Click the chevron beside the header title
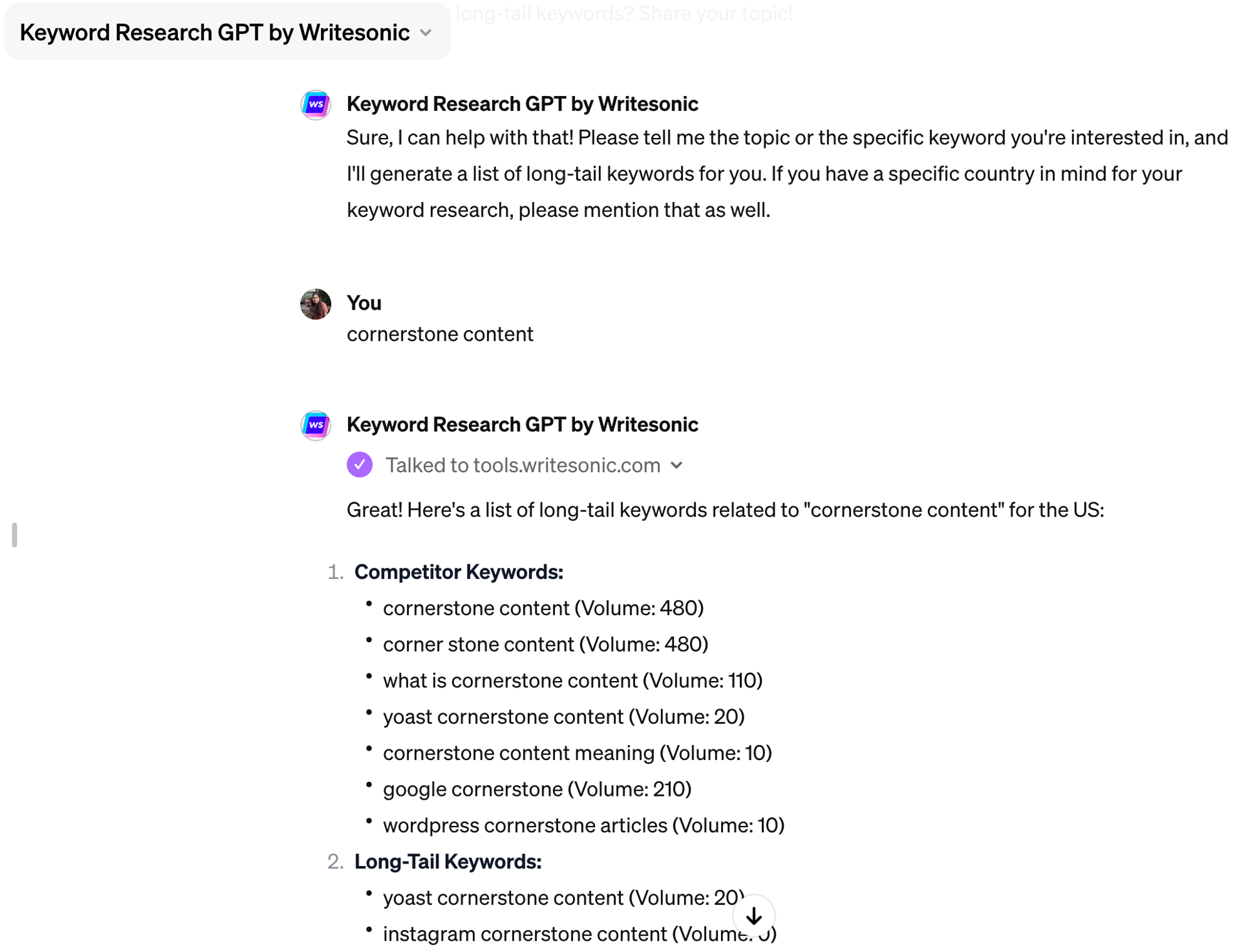Image resolution: width=1254 pixels, height=952 pixels. click(426, 33)
